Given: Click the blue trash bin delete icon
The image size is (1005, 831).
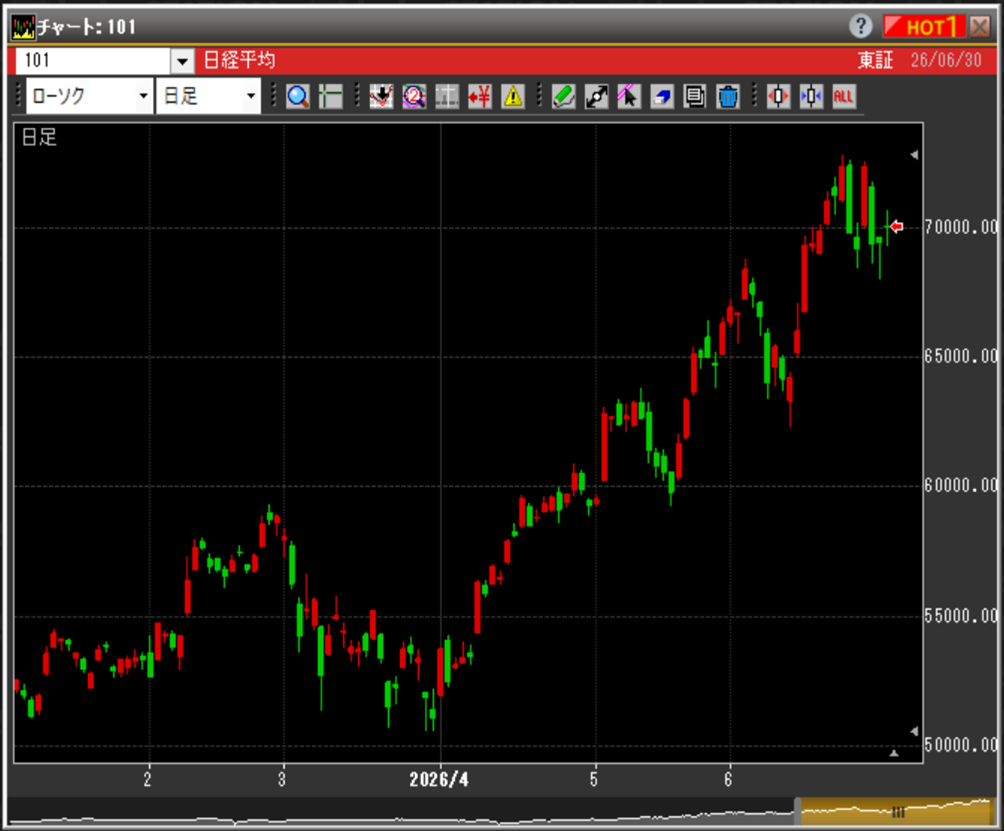Looking at the screenshot, I should (727, 97).
